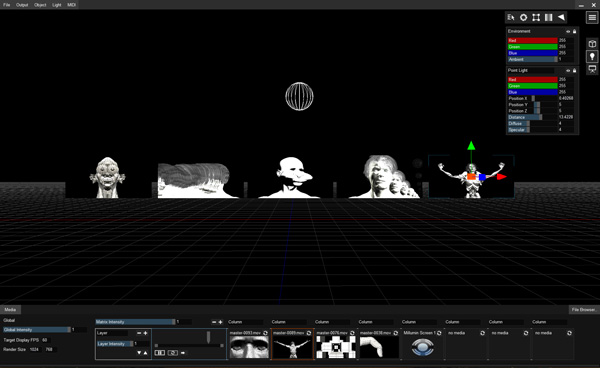This screenshot has width=600, height=368.
Task: Lock the Point Light panel
Action: click(x=574, y=70)
